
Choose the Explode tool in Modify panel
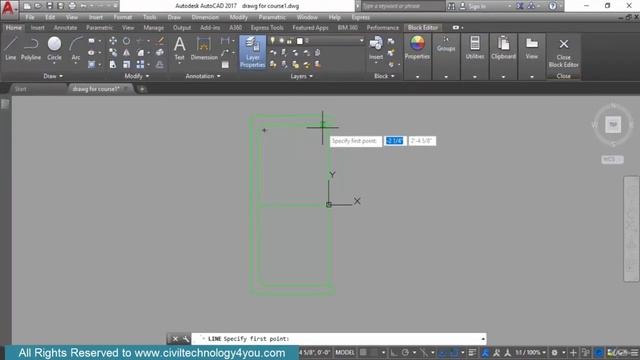pyautogui.click(x=160, y=53)
